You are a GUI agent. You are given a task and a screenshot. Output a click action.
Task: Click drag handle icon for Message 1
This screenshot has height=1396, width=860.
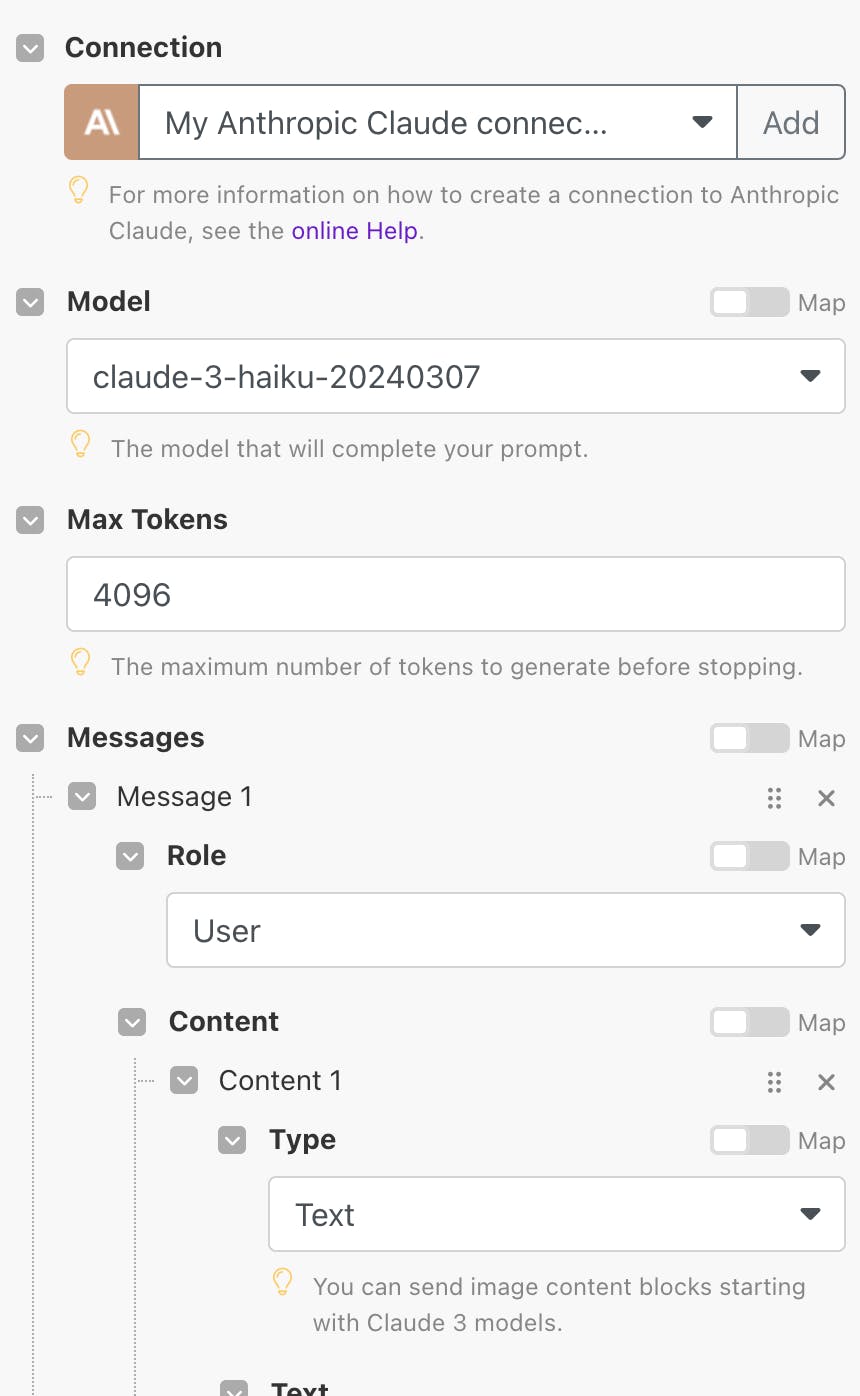point(773,798)
